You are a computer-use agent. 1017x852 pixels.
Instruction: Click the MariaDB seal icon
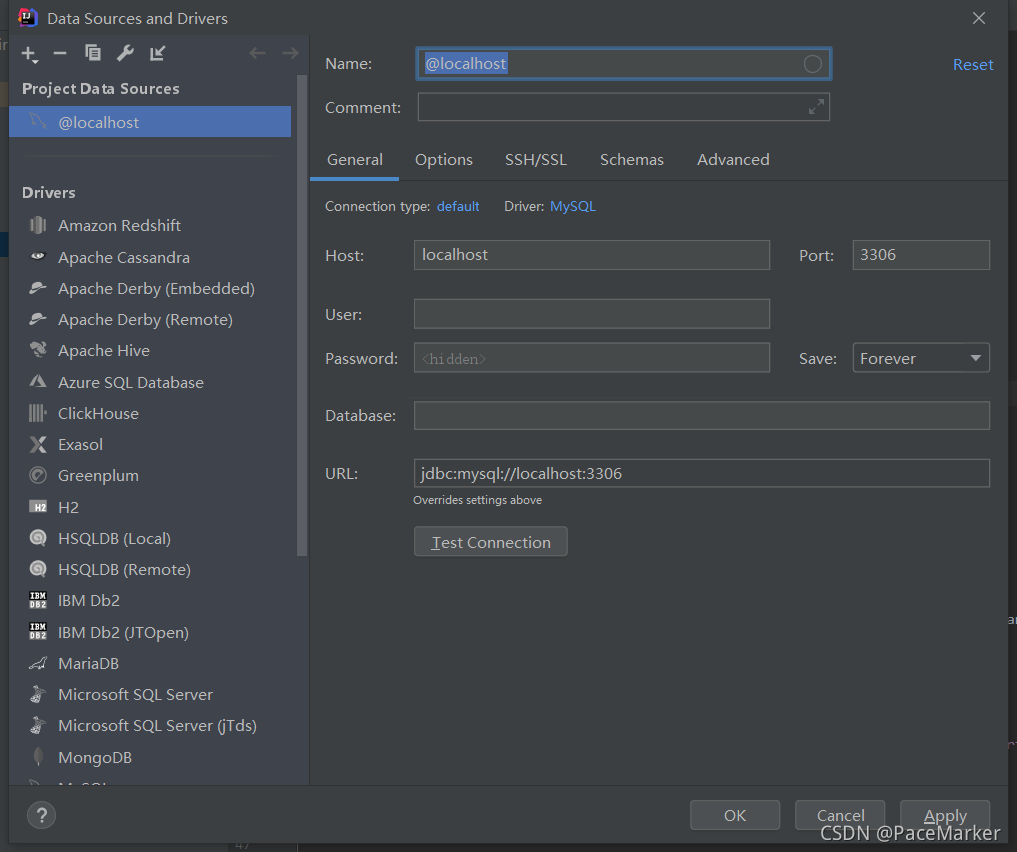(x=38, y=663)
